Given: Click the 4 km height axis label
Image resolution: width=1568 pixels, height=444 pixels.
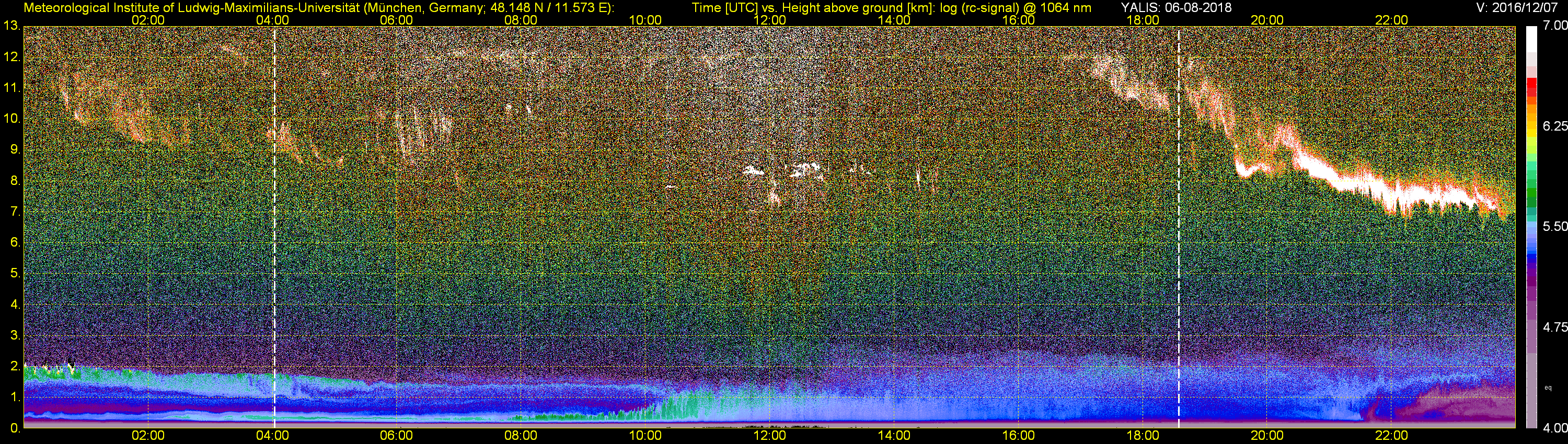Looking at the screenshot, I should 15,304.
